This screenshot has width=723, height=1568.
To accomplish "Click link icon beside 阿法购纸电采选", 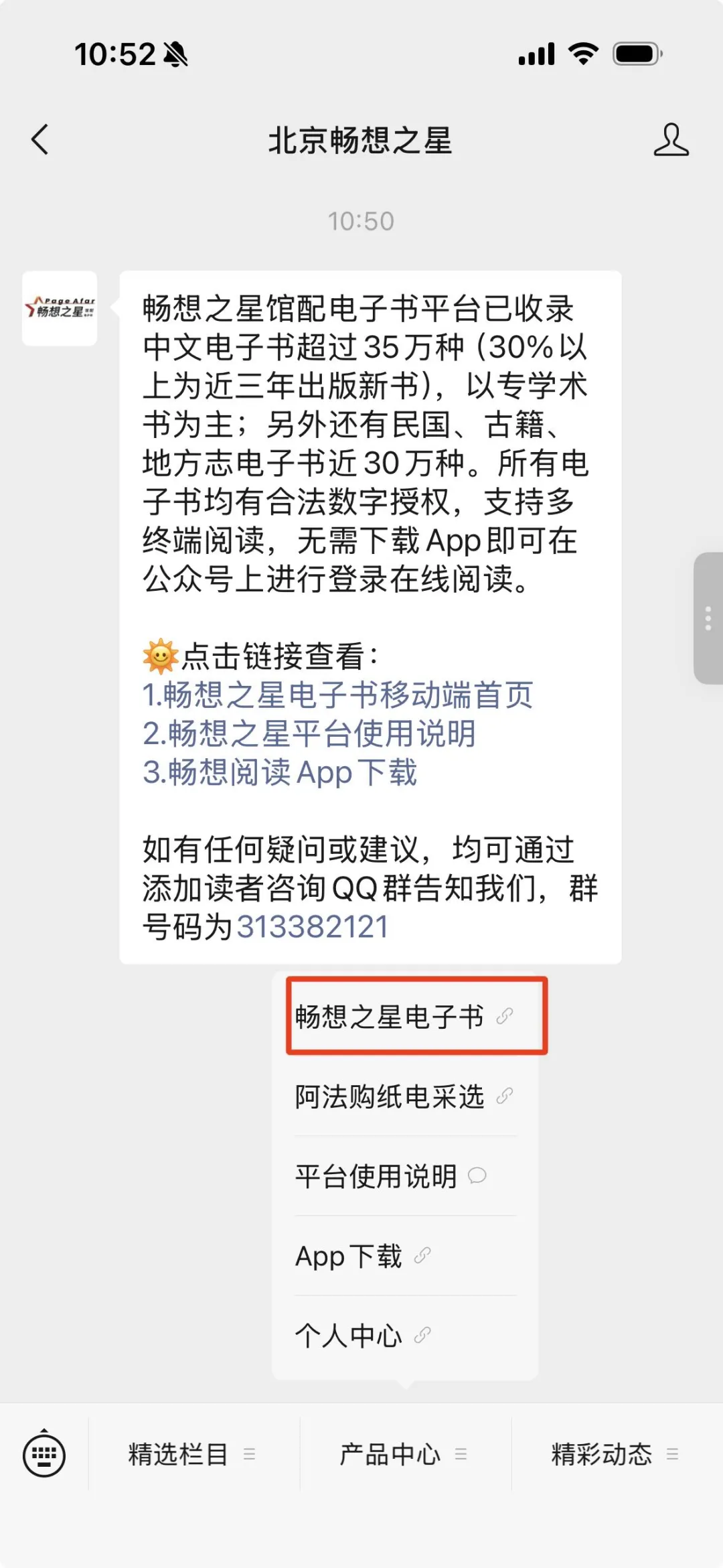I will coord(505,1096).
